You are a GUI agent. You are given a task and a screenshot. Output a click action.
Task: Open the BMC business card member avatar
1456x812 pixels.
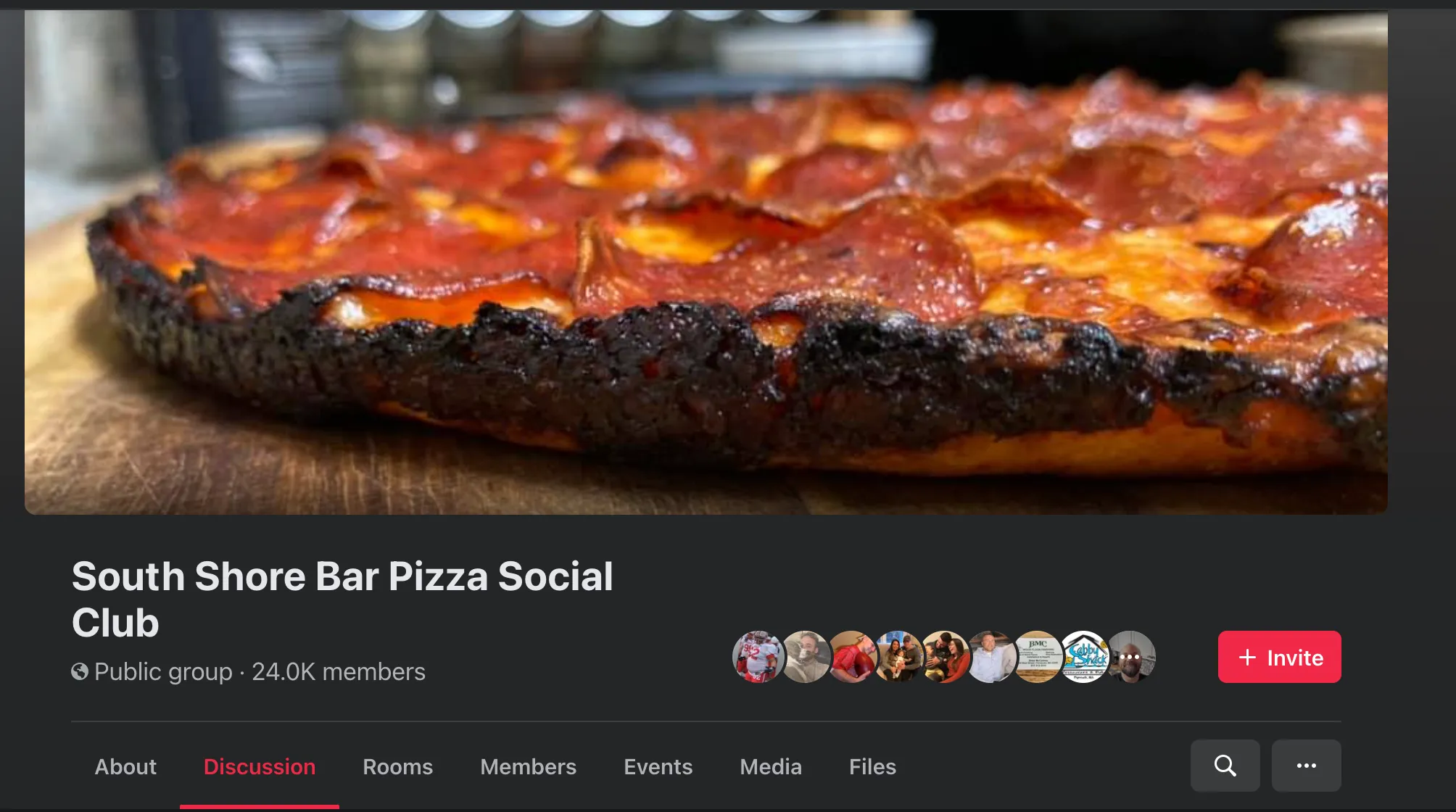point(1038,657)
